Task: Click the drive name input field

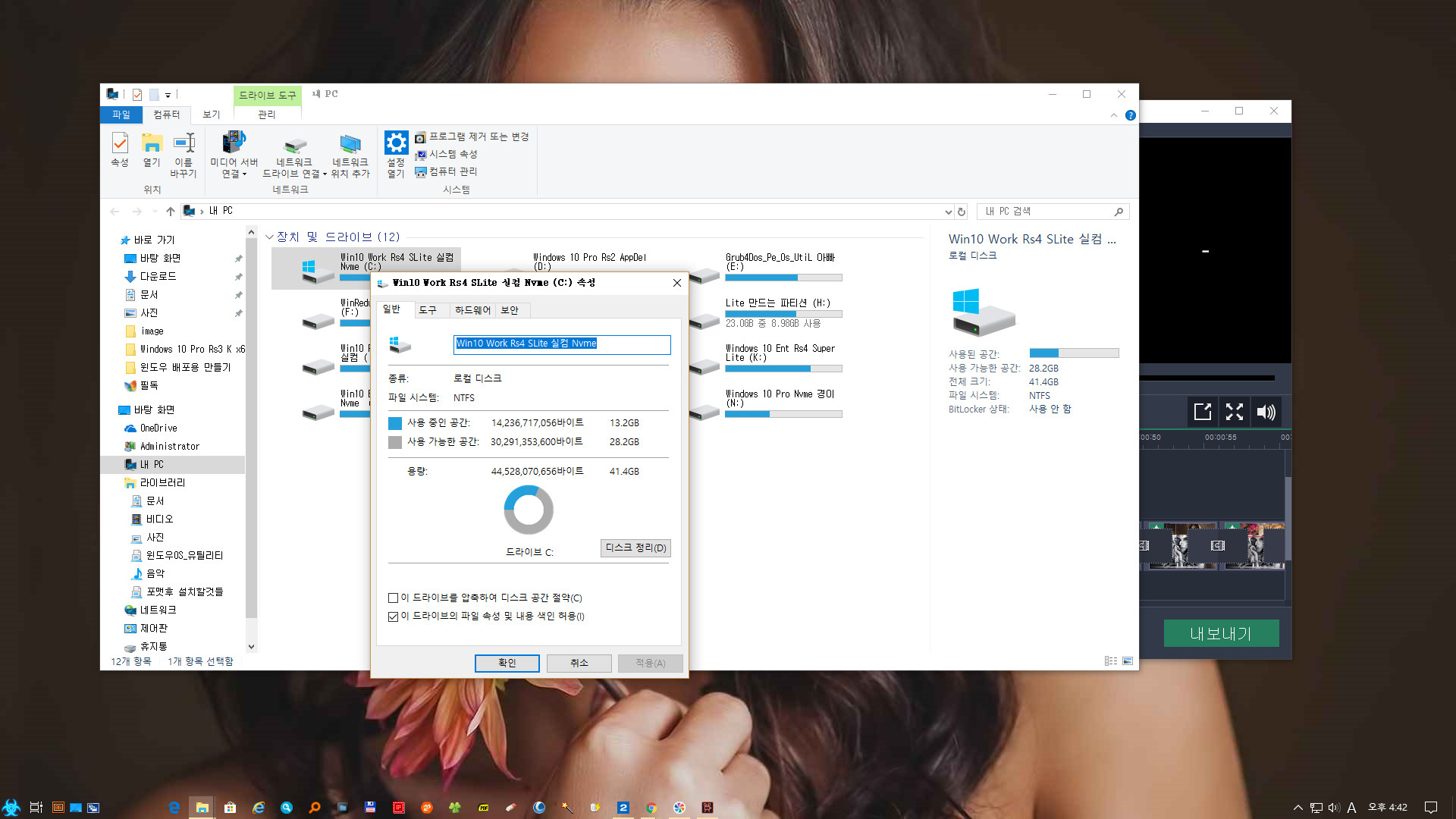Action: pyautogui.click(x=562, y=344)
